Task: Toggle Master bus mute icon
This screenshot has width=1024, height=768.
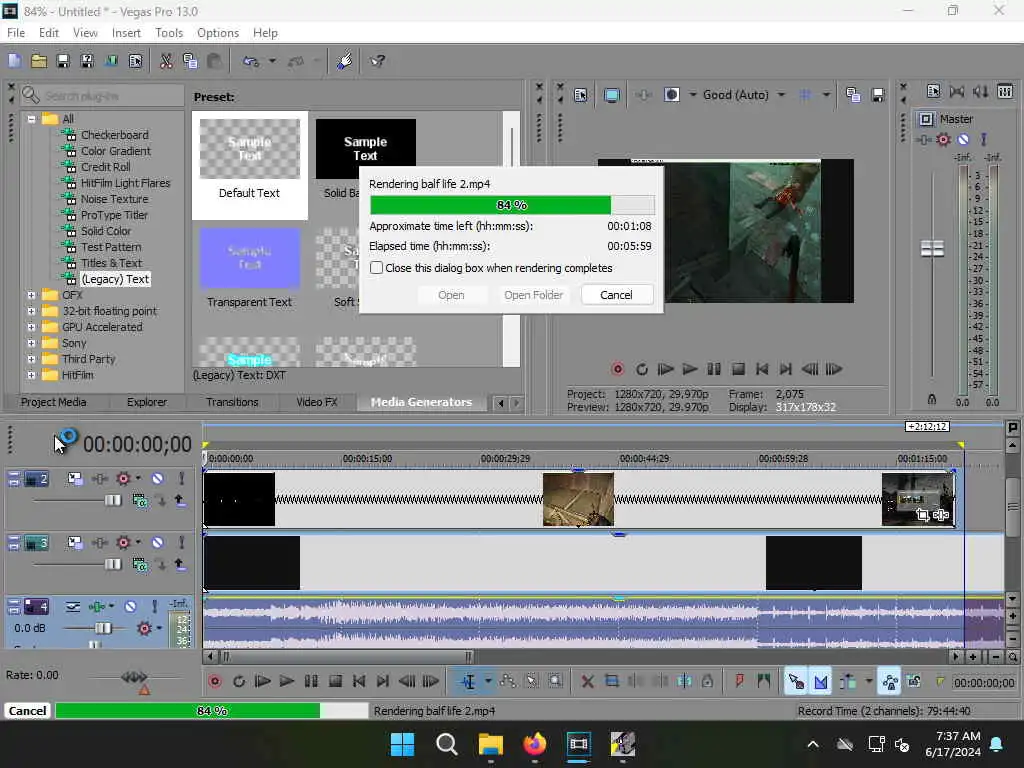Action: click(963, 140)
